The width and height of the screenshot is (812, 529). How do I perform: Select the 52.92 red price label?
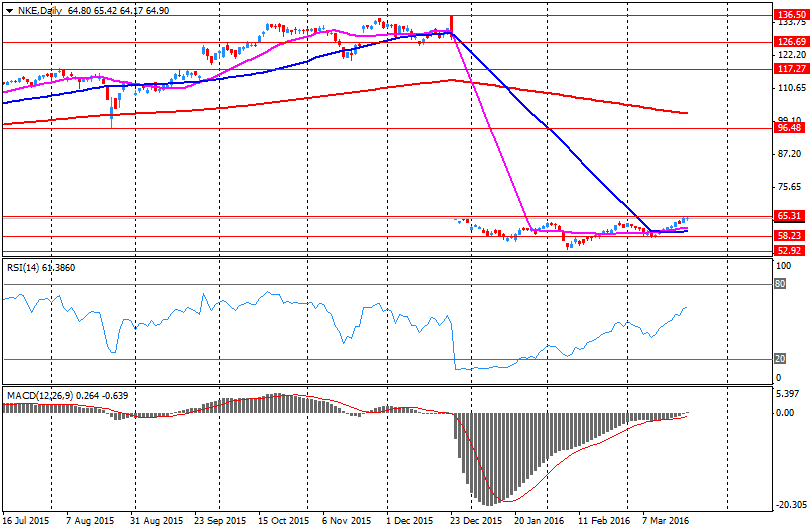click(790, 251)
